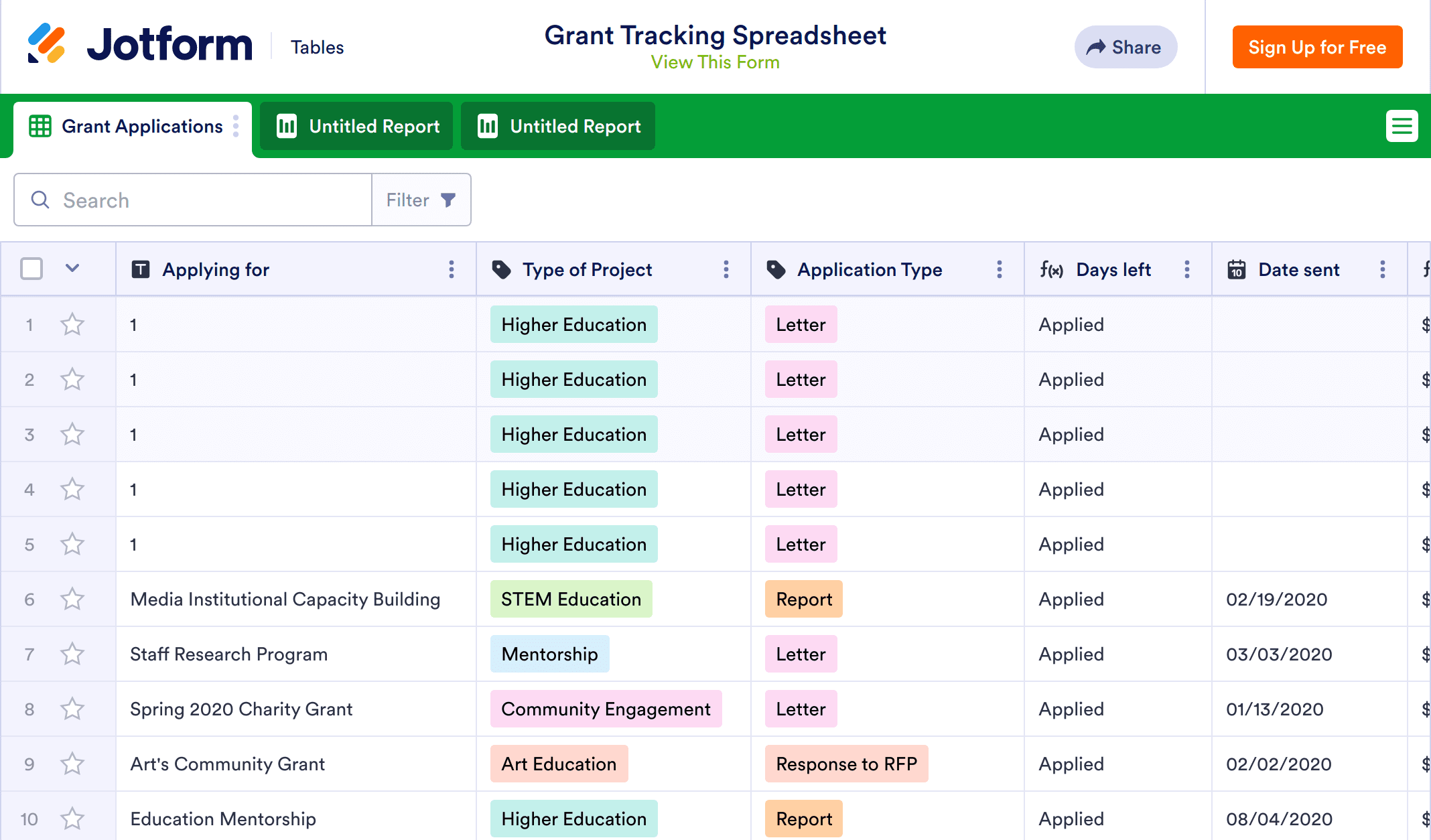Star row 6 Media Institutional Capacity Building
The width and height of the screenshot is (1431, 840).
[x=72, y=599]
